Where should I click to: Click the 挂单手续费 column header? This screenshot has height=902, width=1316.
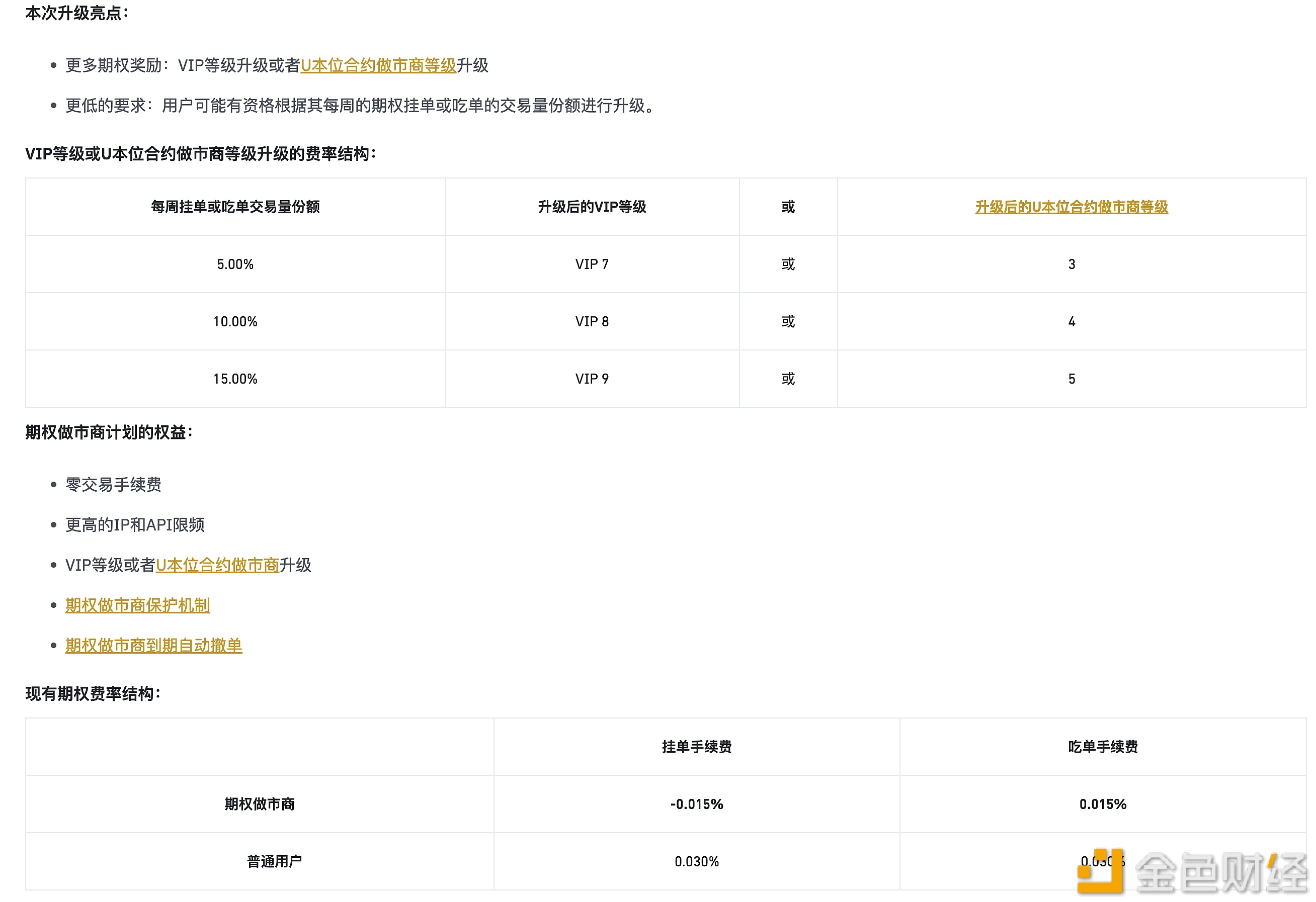[x=697, y=747]
